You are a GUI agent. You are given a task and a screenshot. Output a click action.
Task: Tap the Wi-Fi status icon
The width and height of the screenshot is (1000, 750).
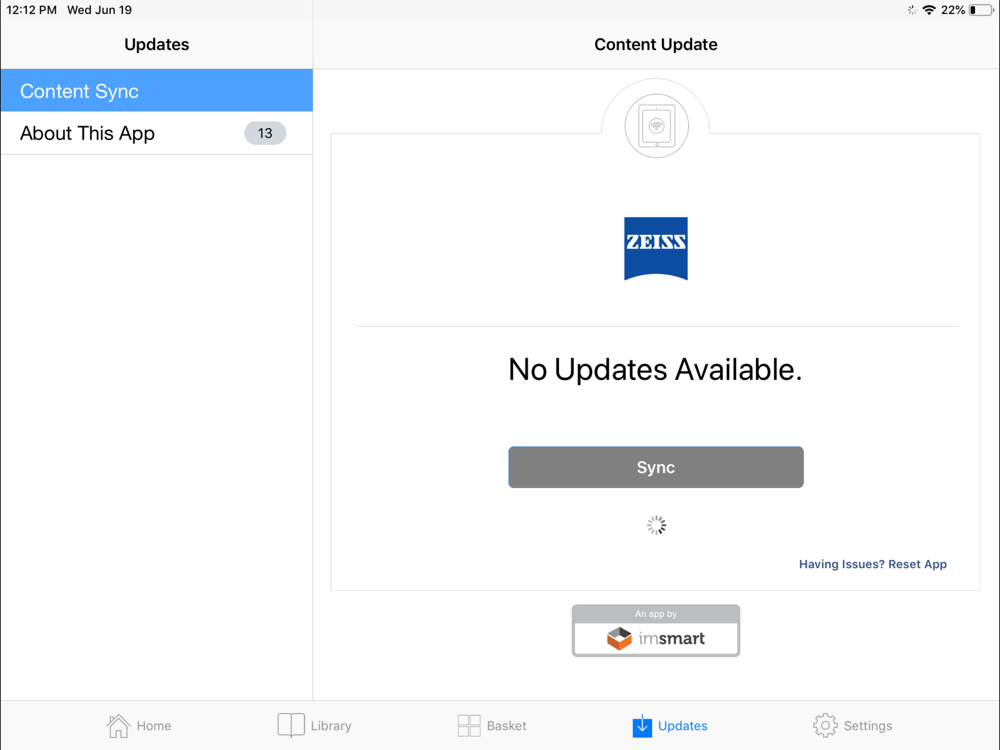[x=929, y=10]
